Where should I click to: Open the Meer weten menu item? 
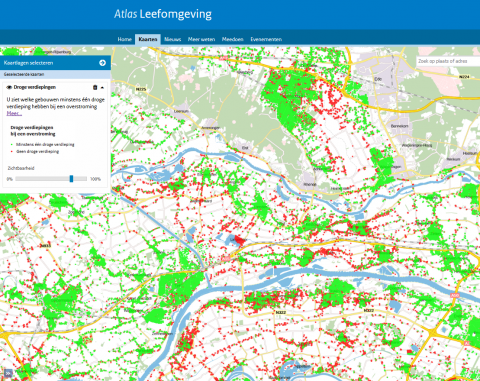tap(201, 39)
